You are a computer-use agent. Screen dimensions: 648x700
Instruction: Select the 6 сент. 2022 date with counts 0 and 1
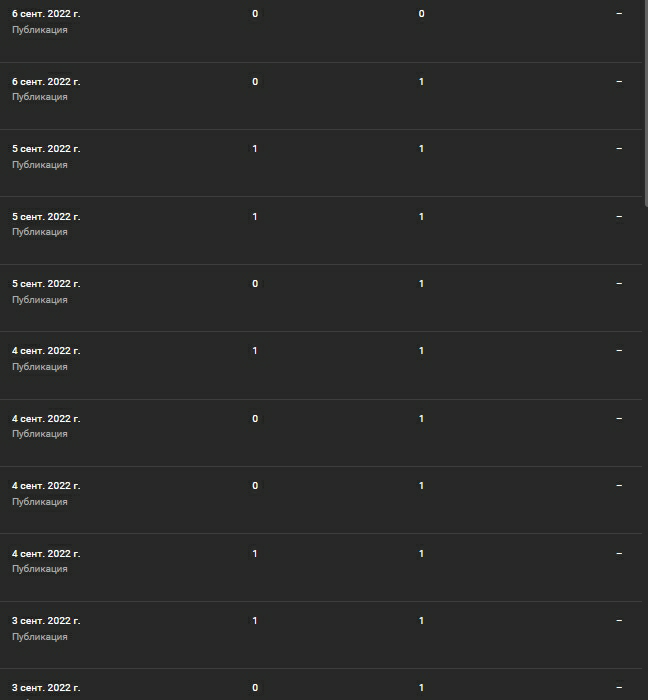(46, 81)
